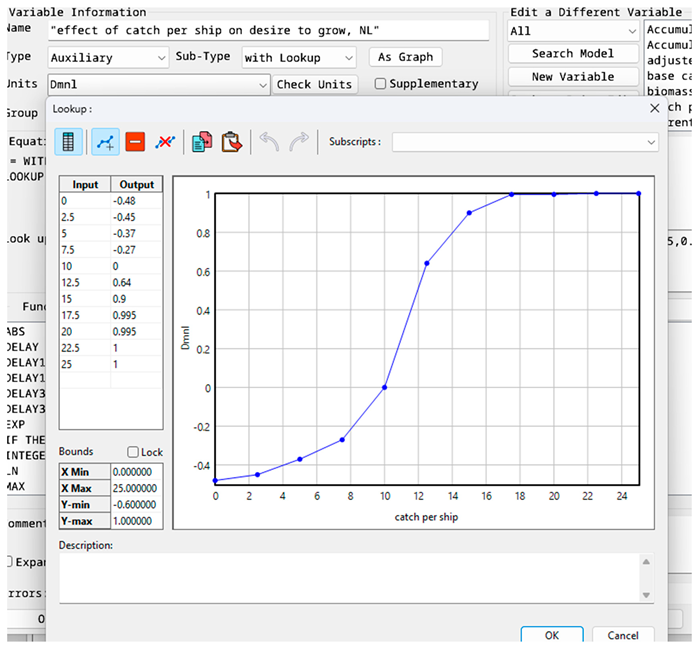Enable the Lock bounds checkbox
Viewport: 697px width, 647px height.
click(133, 453)
